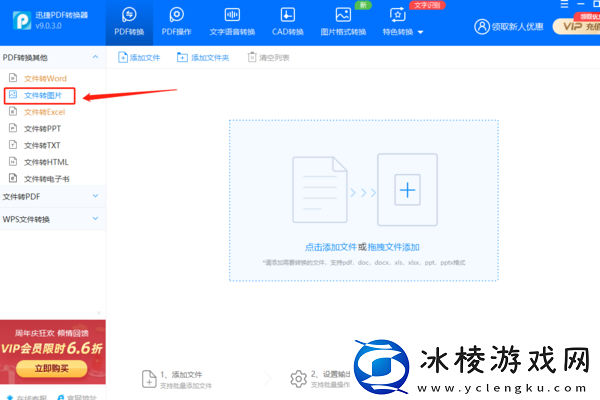
Task: Open the 文字语音转换 tab
Action: [x=232, y=23]
